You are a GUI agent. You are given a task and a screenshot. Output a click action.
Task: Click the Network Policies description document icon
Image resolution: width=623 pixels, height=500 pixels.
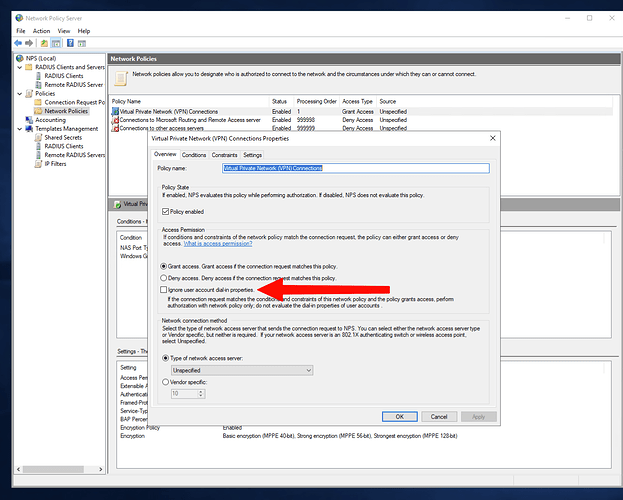[121, 78]
